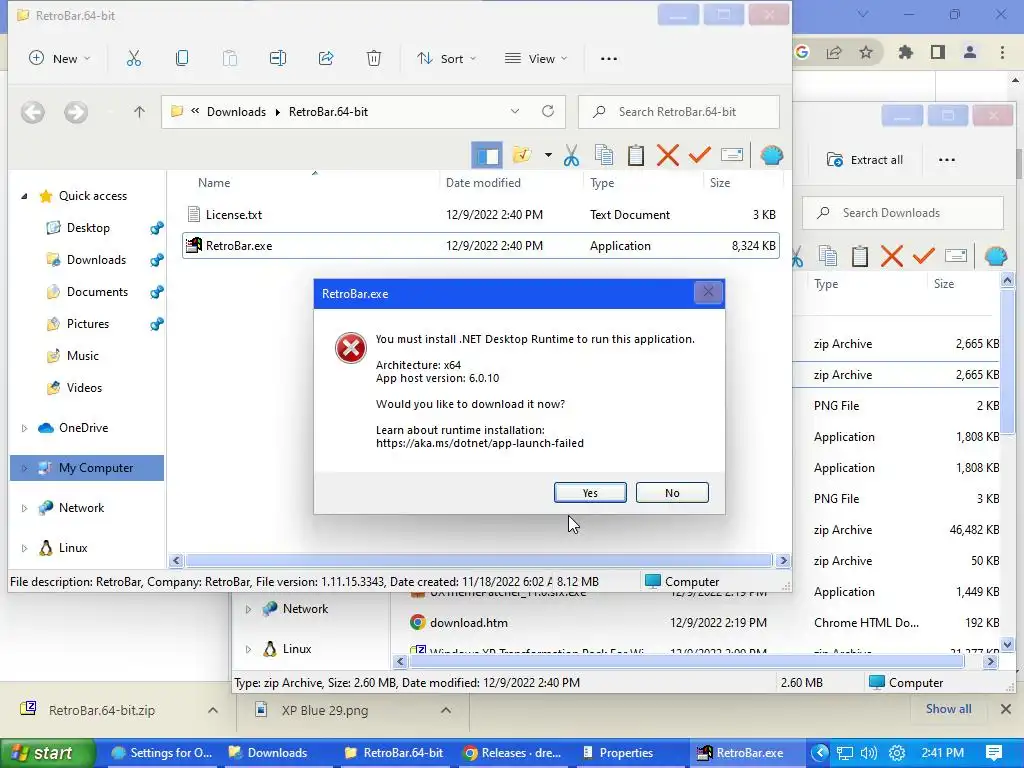The image size is (1024, 768).
Task: Open Chrome profile avatar icon
Action: 970,52
